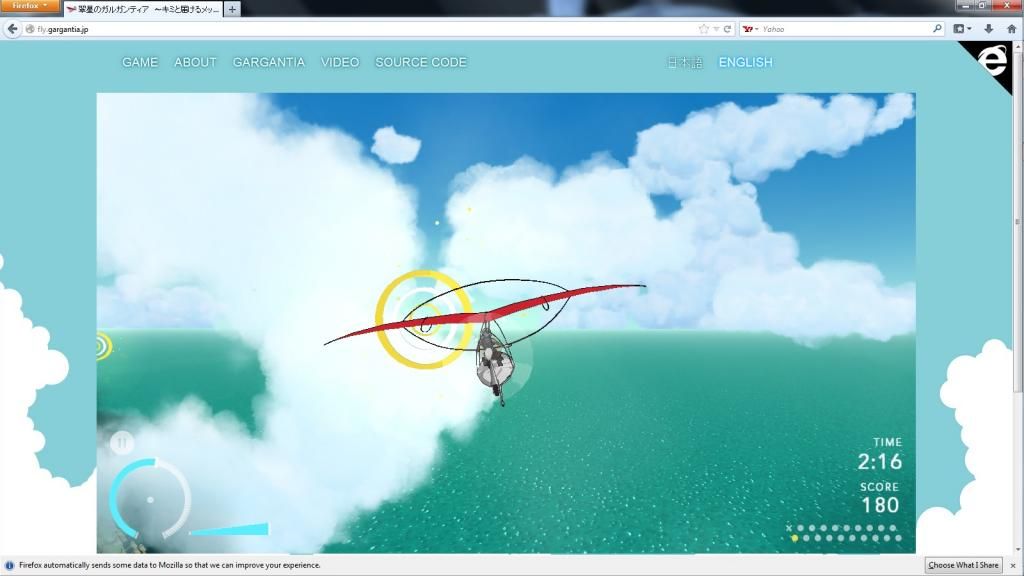Switch site language to ENGLISH

click(745, 62)
